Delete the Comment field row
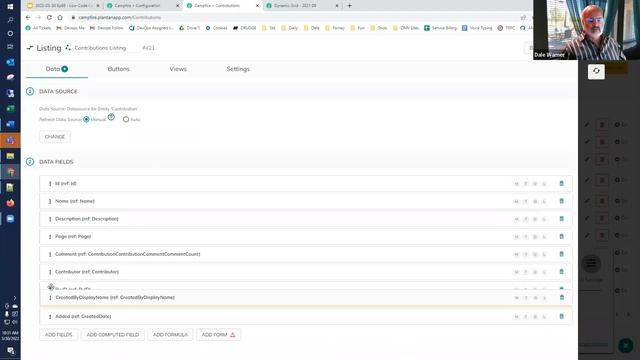The image size is (640, 360). [561, 254]
